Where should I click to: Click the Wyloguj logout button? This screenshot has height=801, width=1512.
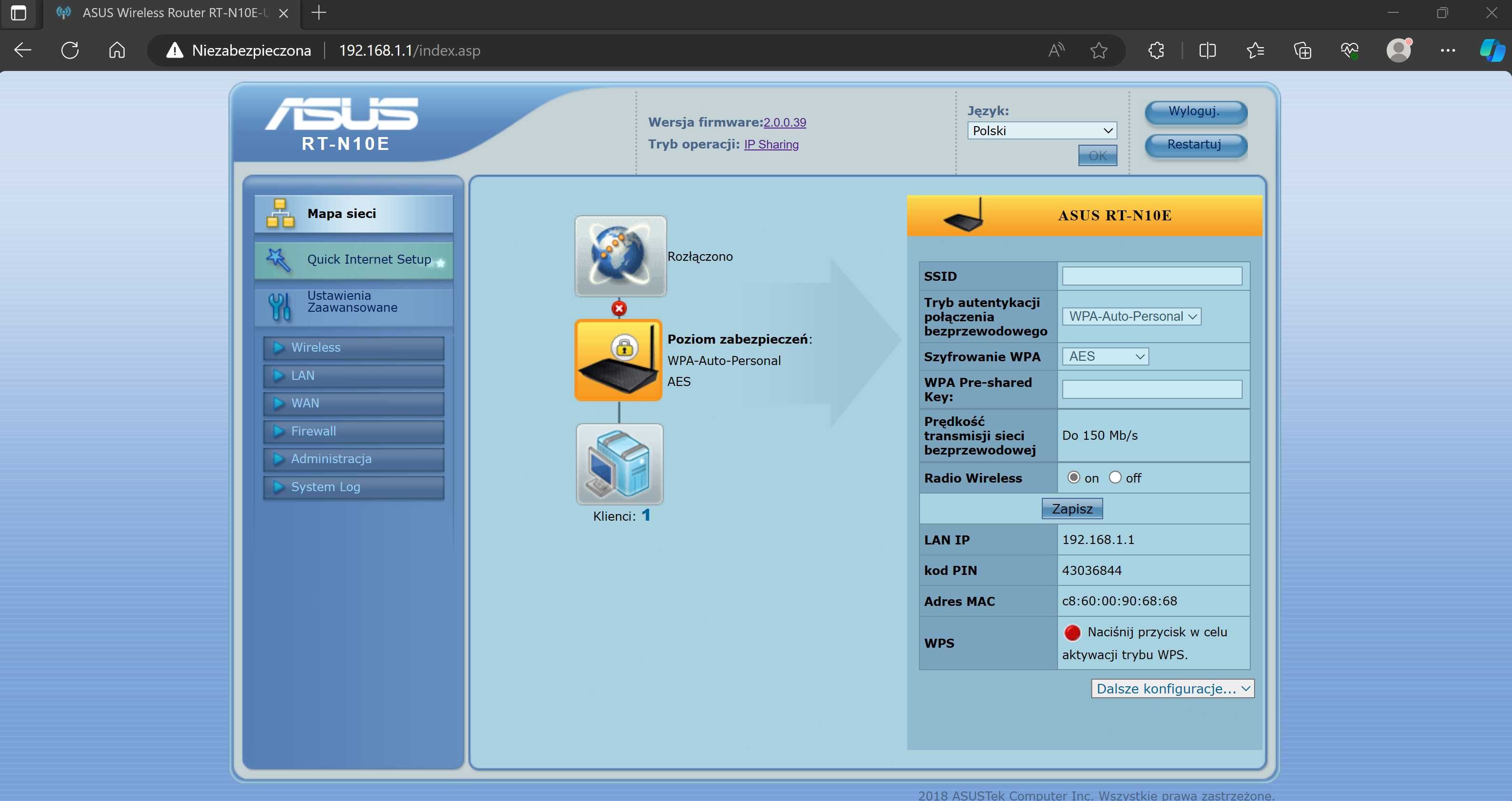click(x=1196, y=111)
